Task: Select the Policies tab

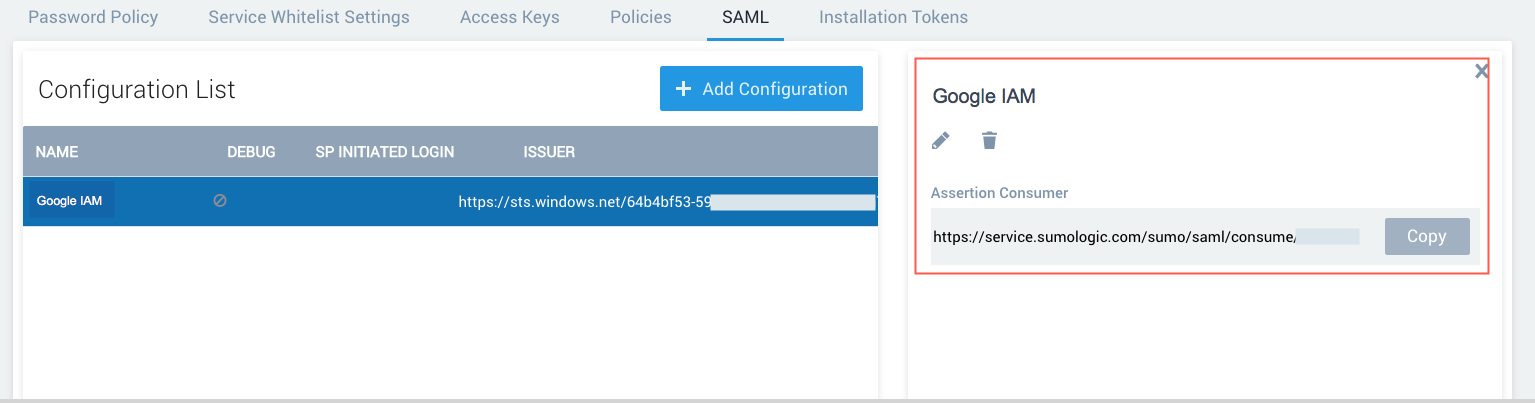Action: (x=640, y=17)
